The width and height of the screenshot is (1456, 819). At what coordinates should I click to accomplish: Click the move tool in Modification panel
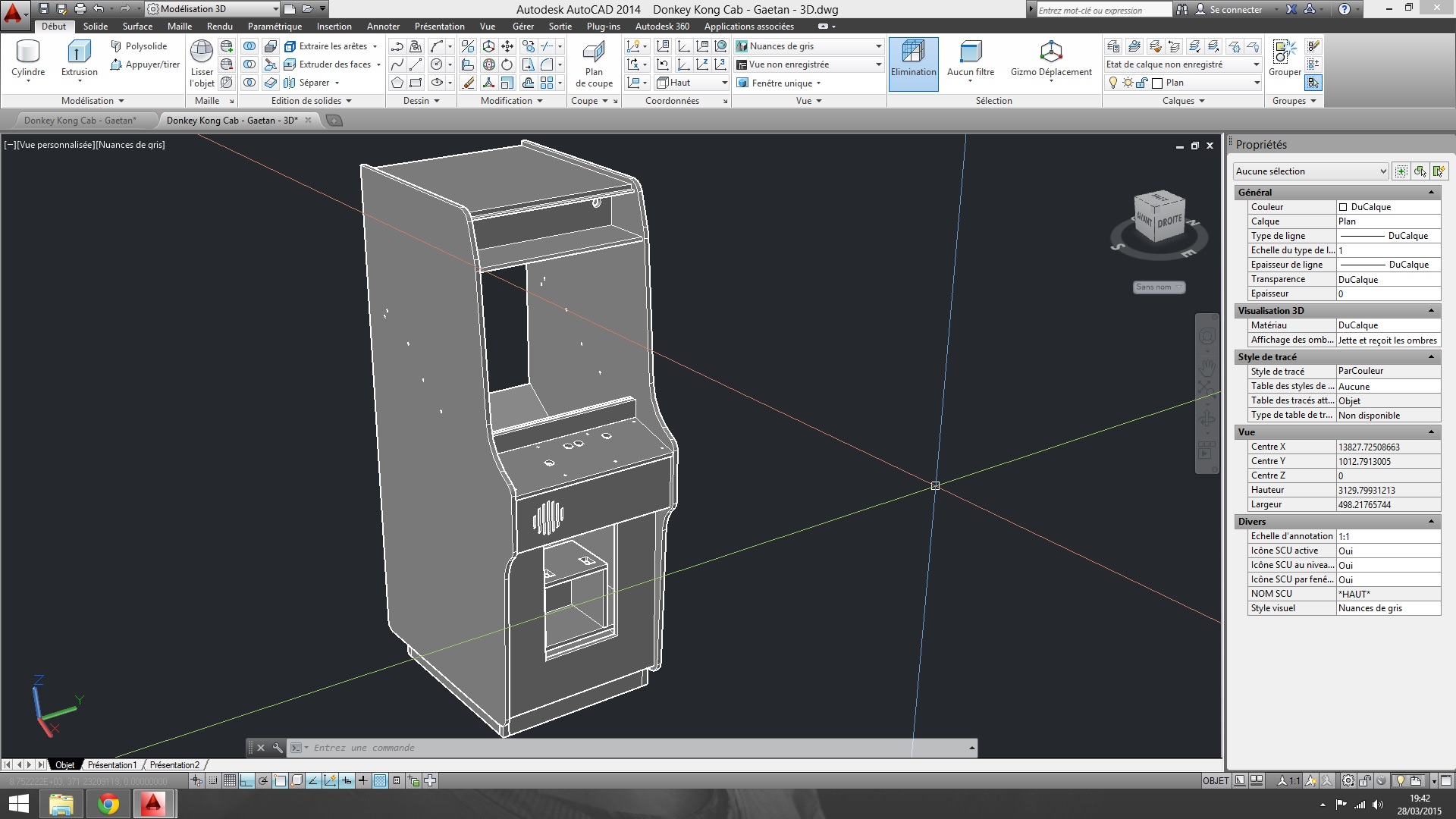507,46
